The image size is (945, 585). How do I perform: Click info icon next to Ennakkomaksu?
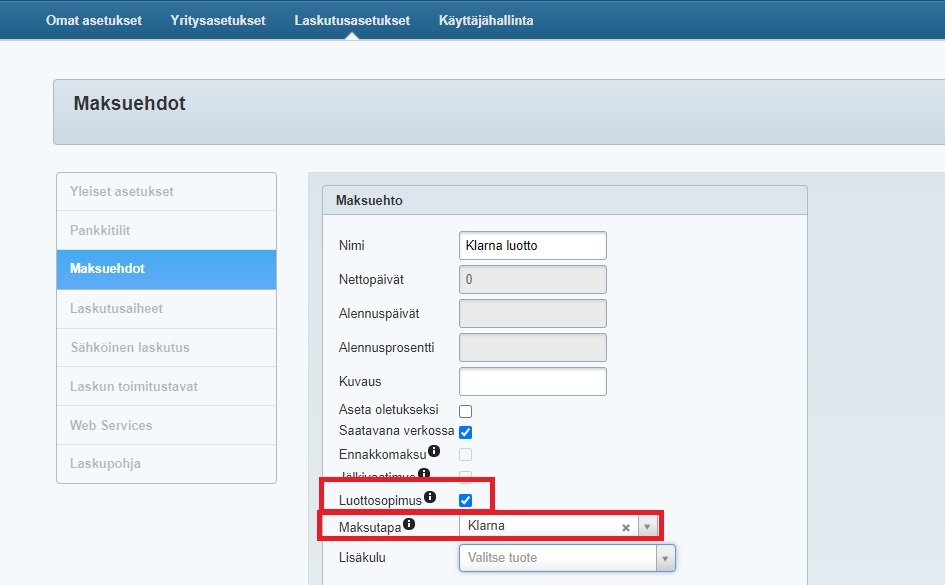434,451
